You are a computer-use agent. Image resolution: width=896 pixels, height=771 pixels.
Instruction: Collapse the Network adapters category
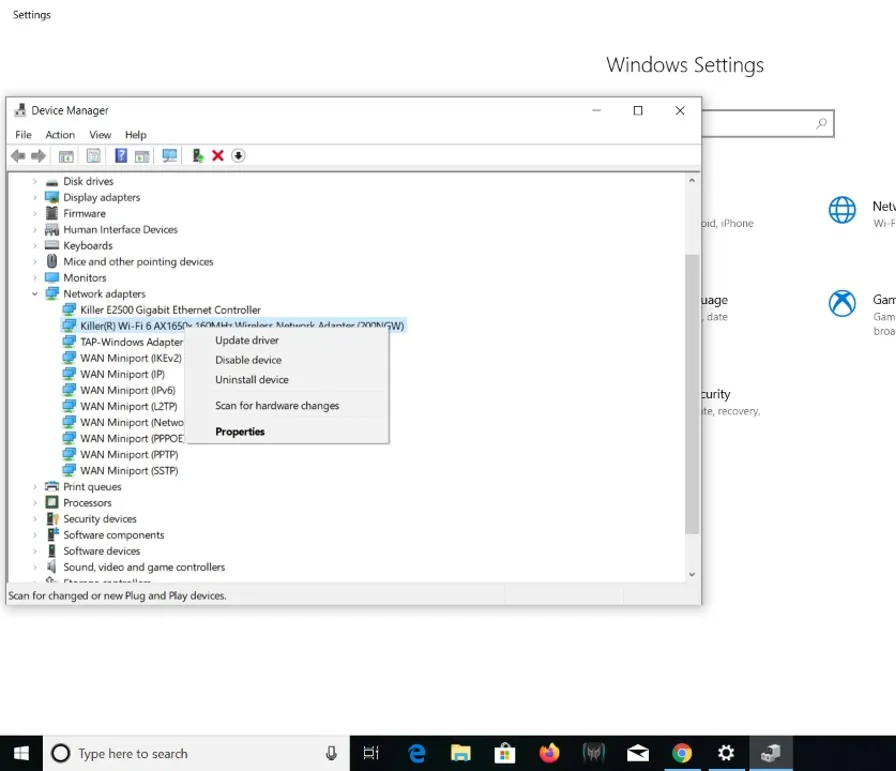pyautogui.click(x=35, y=294)
